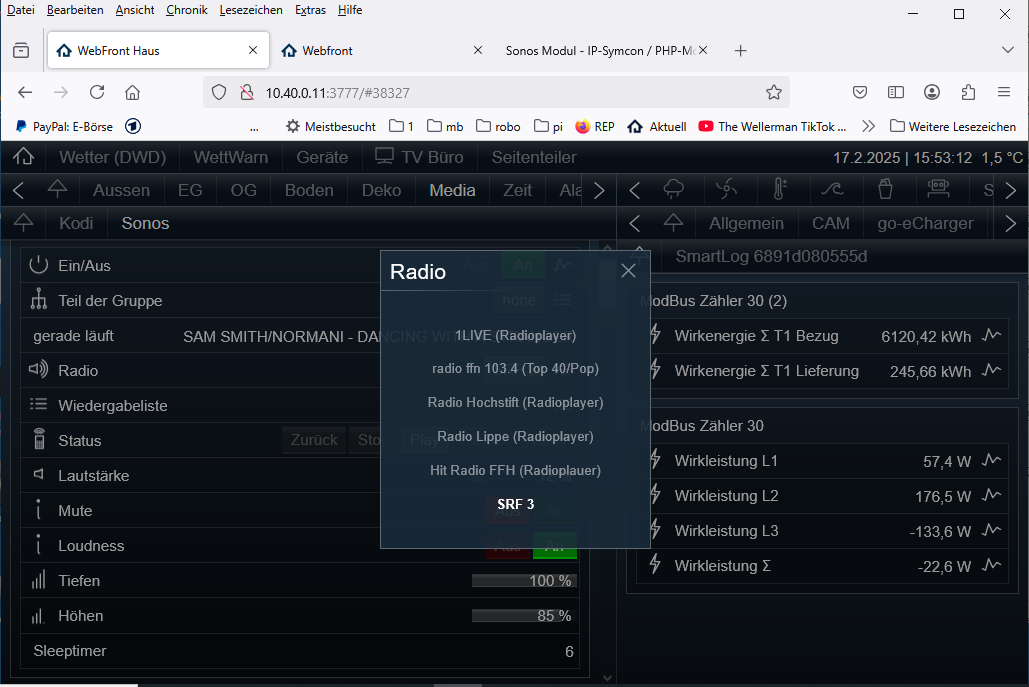The image size is (1029, 687).
Task: Open a new browser tab
Action: pyautogui.click(x=740, y=51)
